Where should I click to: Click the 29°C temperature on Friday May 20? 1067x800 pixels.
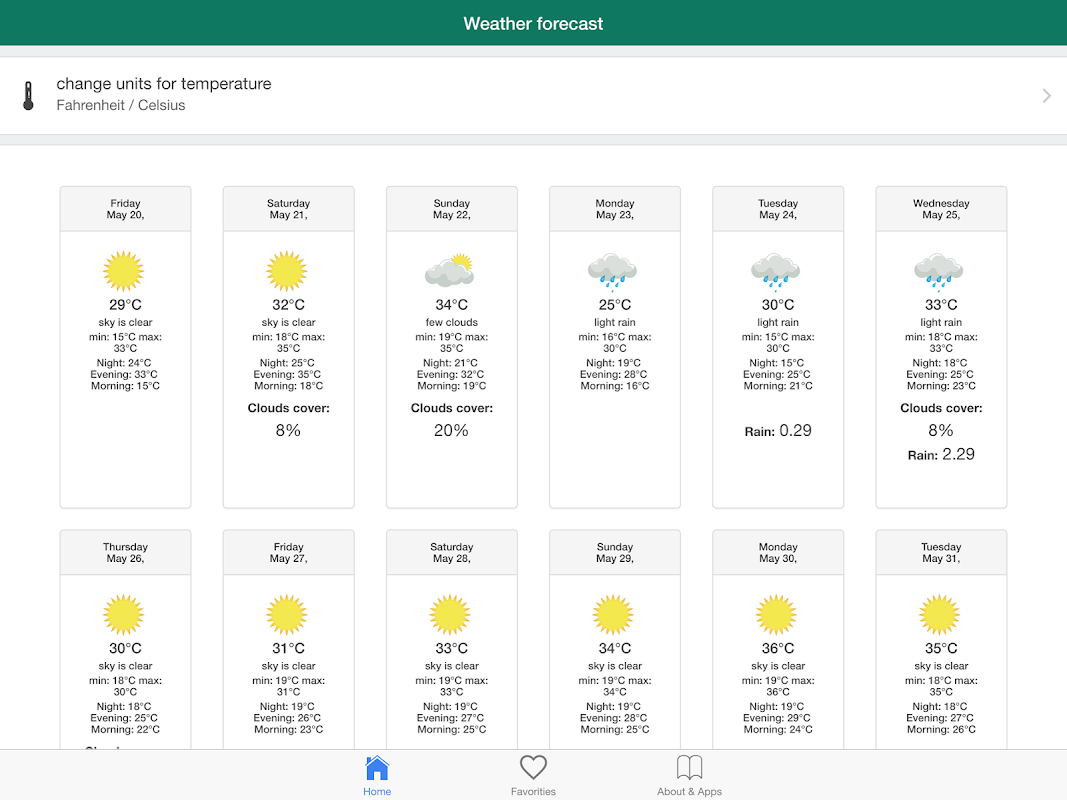[x=125, y=305]
